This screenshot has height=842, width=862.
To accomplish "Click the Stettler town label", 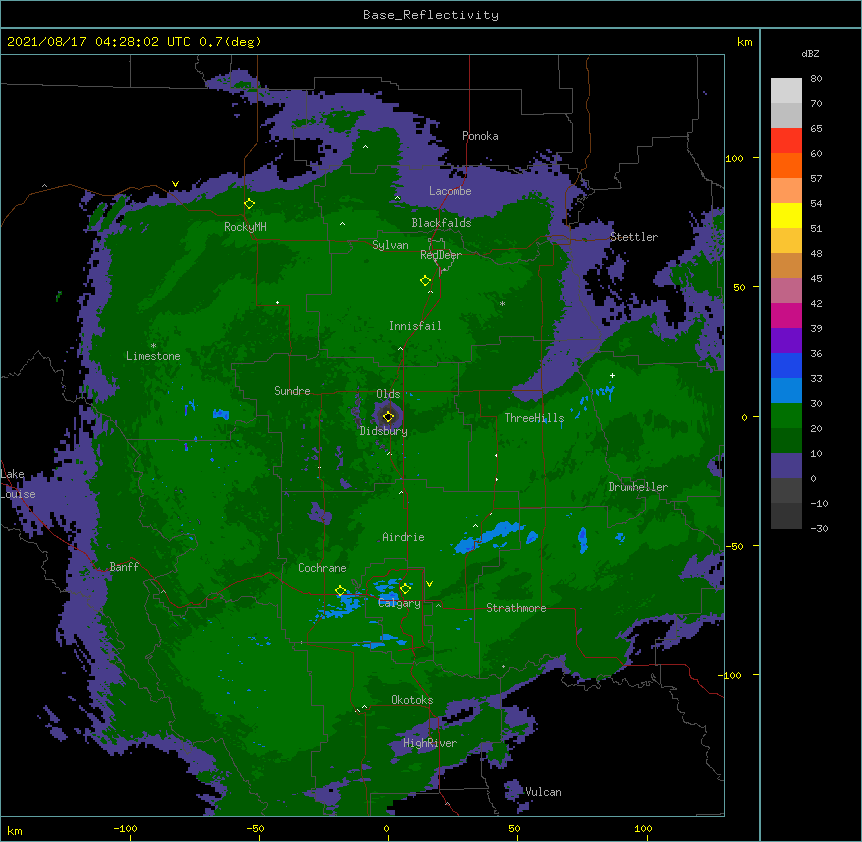I will tap(634, 237).
